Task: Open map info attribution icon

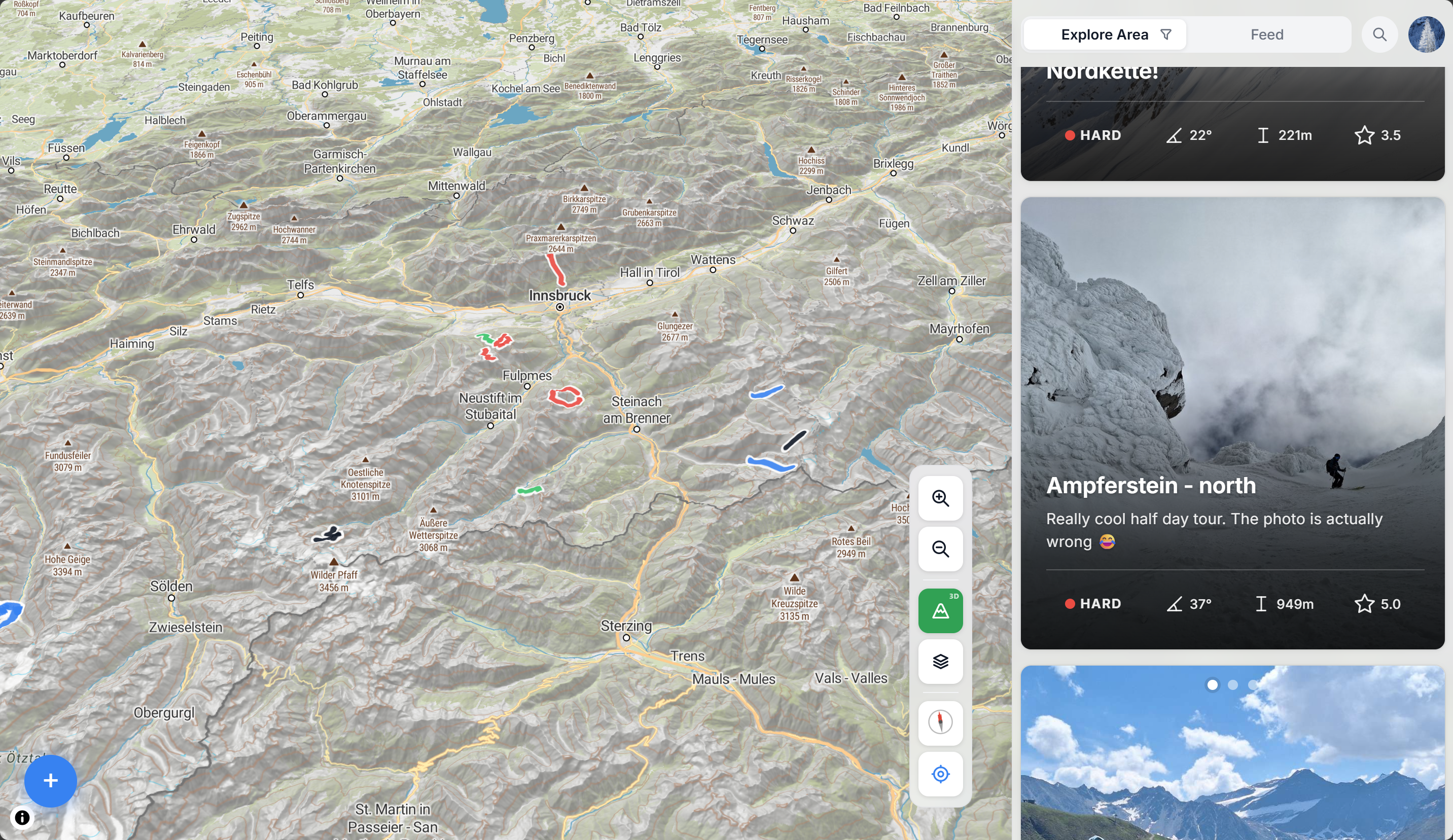Action: (22, 818)
